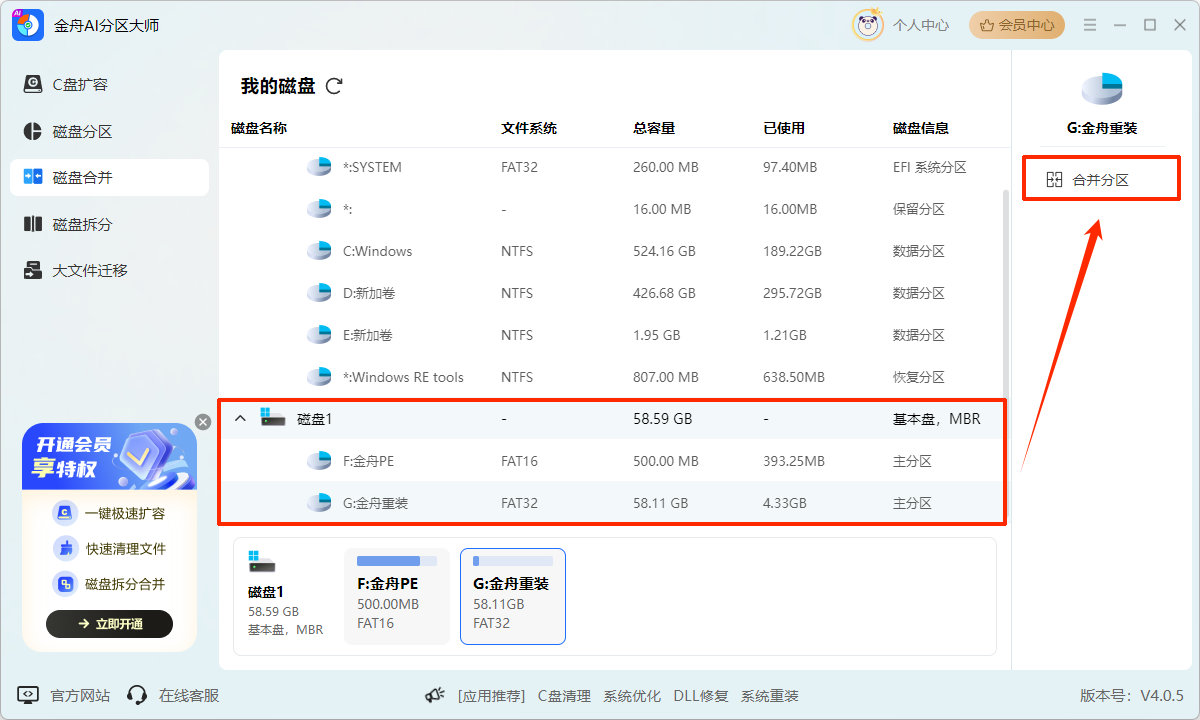Screen dimensions: 1200x720
Task: Click the disk icon of G:金舟重装 row
Action: (319, 503)
